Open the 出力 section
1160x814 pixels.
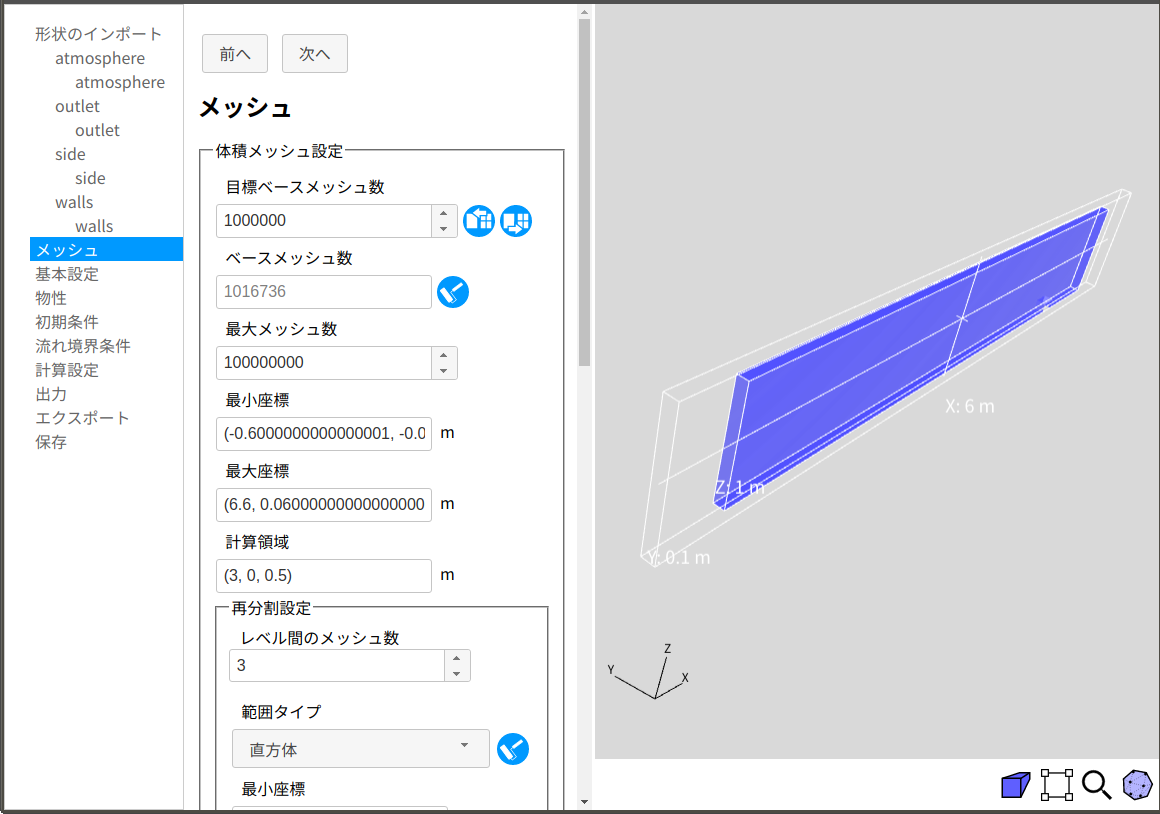(x=51, y=394)
